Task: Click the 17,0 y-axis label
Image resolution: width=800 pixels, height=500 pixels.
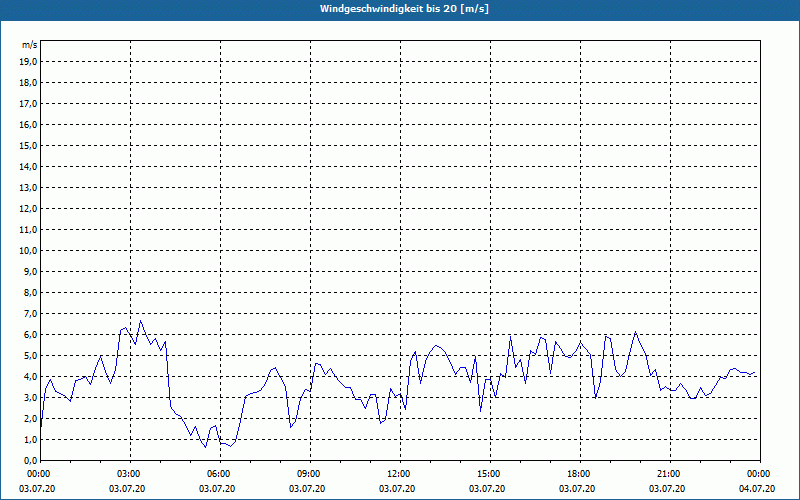Action: coord(28,104)
